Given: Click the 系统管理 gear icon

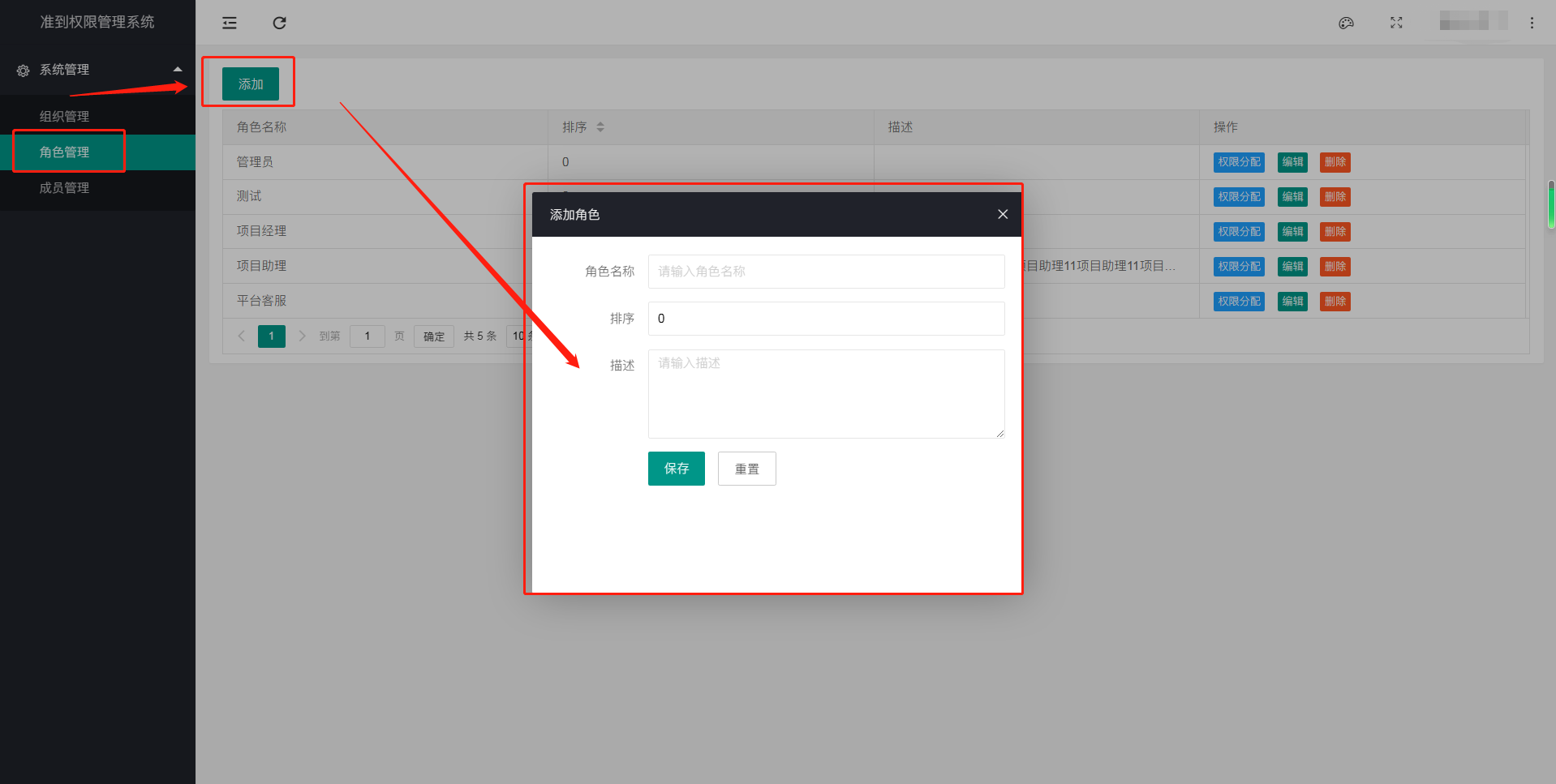Looking at the screenshot, I should coord(23,71).
